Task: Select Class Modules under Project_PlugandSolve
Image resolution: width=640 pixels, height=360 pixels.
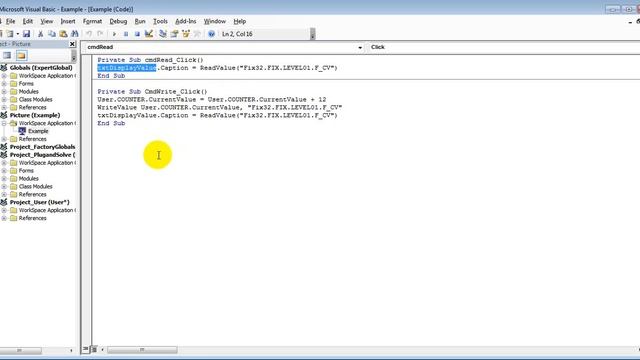Action: (36, 187)
